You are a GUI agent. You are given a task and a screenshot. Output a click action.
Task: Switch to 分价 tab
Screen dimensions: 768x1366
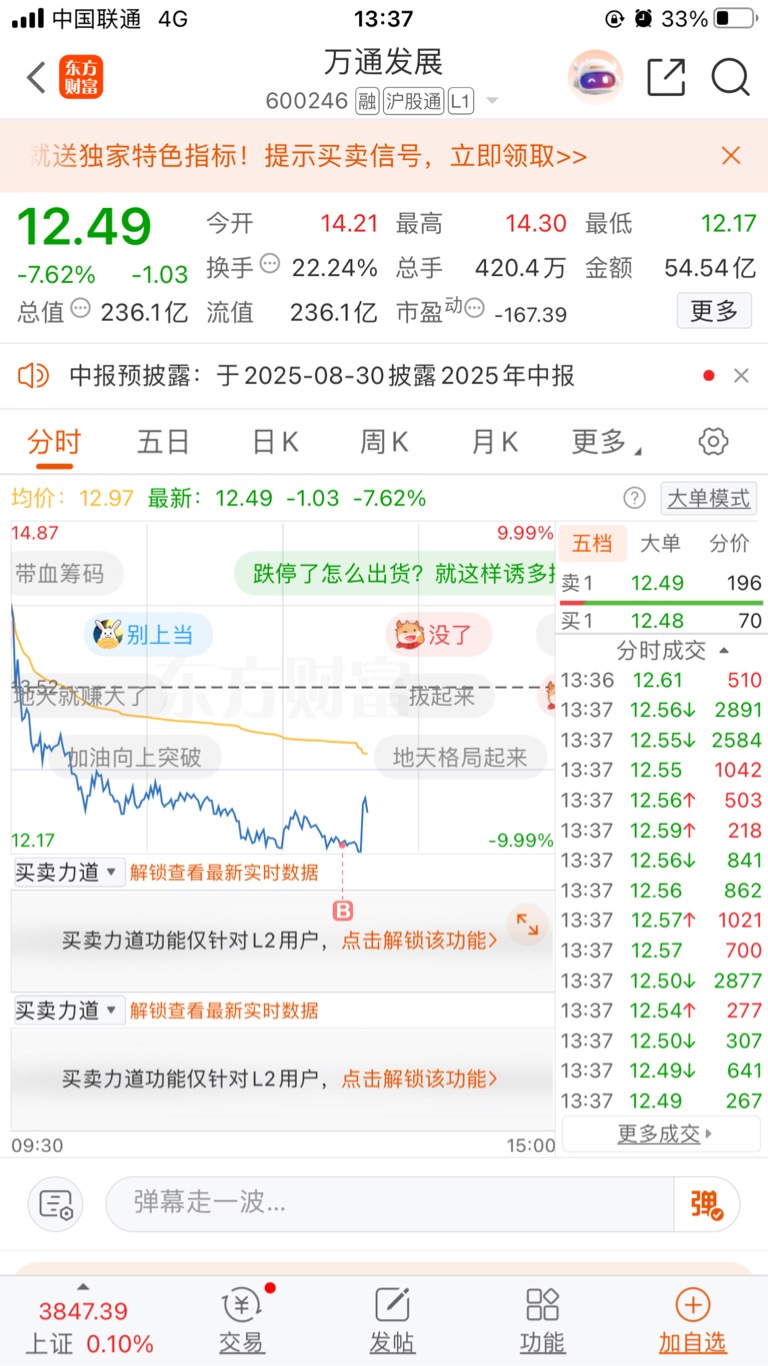pyautogui.click(x=729, y=544)
